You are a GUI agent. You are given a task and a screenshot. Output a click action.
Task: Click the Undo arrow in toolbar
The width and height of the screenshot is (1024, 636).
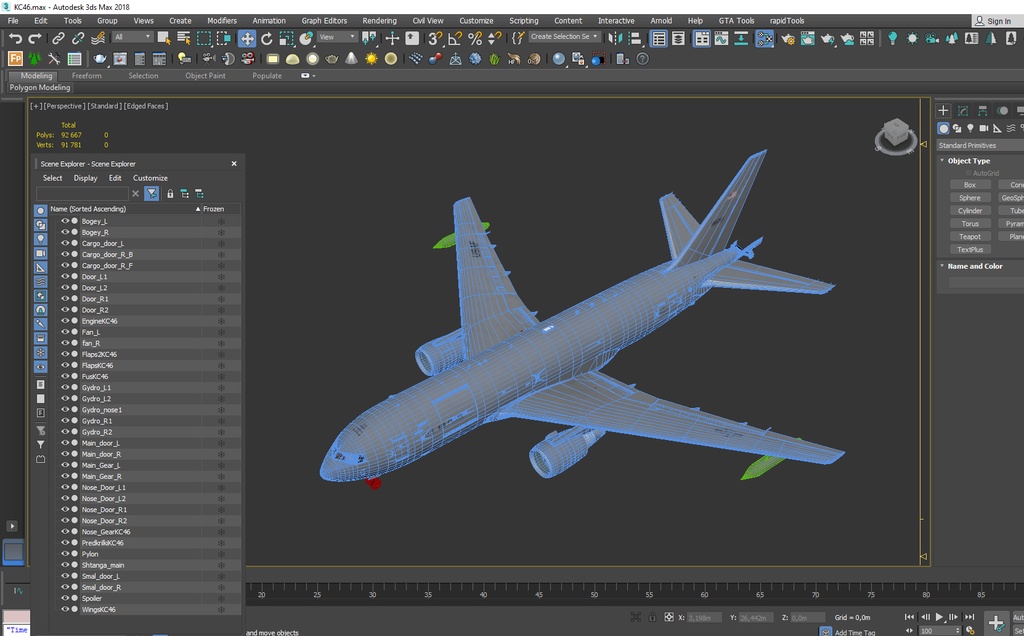click(x=15, y=38)
